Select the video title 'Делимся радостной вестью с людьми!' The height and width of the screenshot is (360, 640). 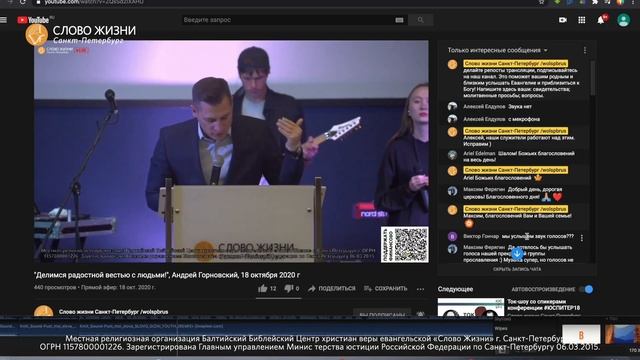click(x=167, y=275)
